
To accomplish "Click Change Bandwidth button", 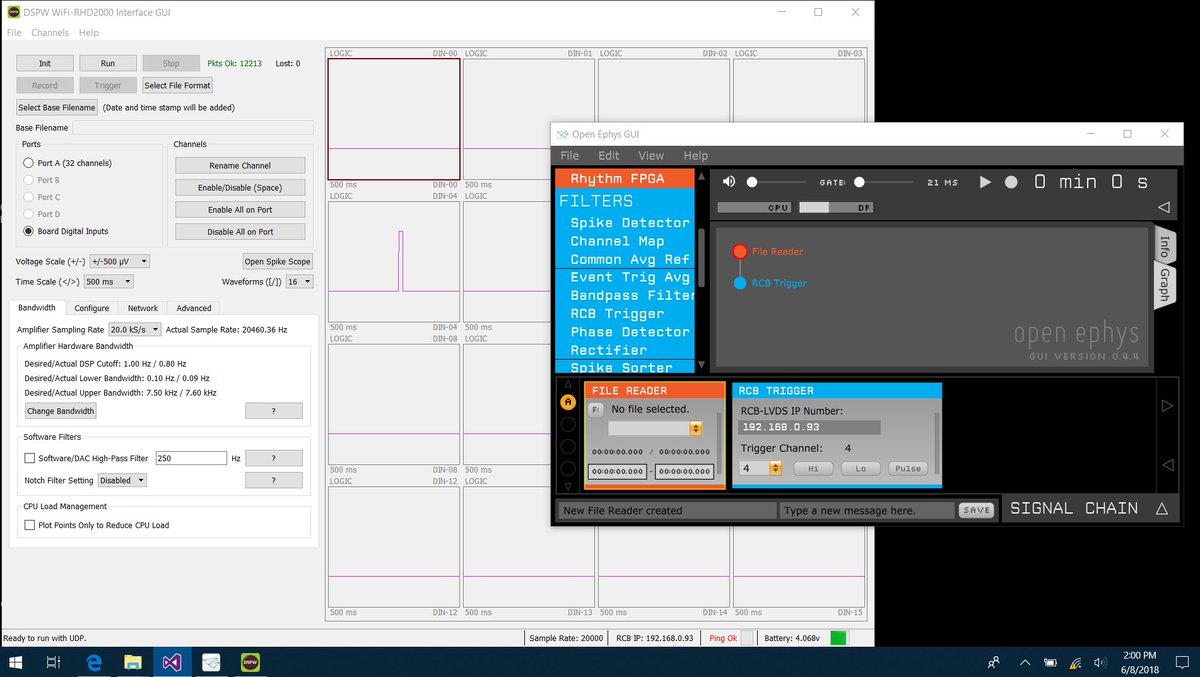I will click(61, 411).
